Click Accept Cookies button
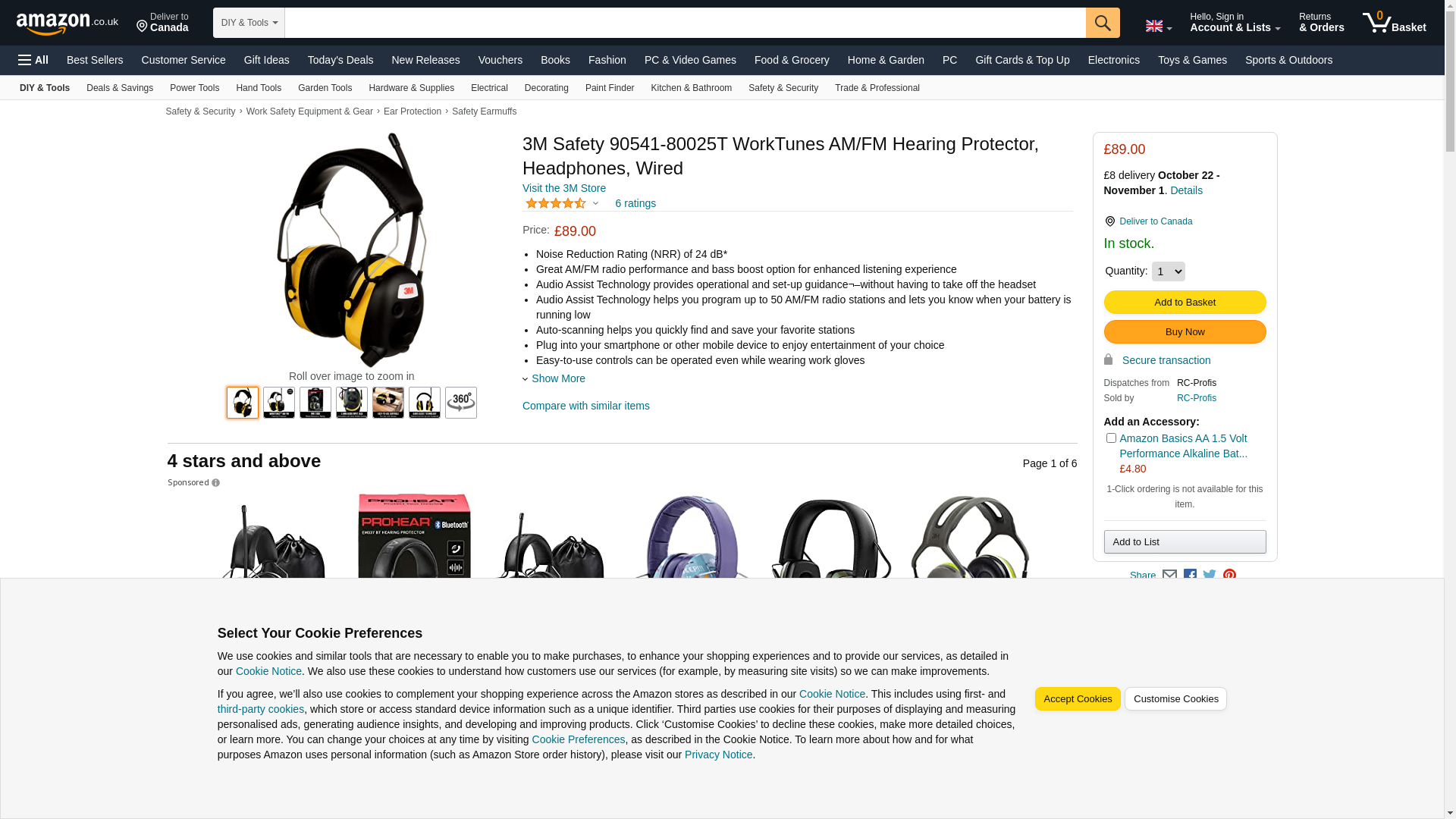 click(1078, 699)
